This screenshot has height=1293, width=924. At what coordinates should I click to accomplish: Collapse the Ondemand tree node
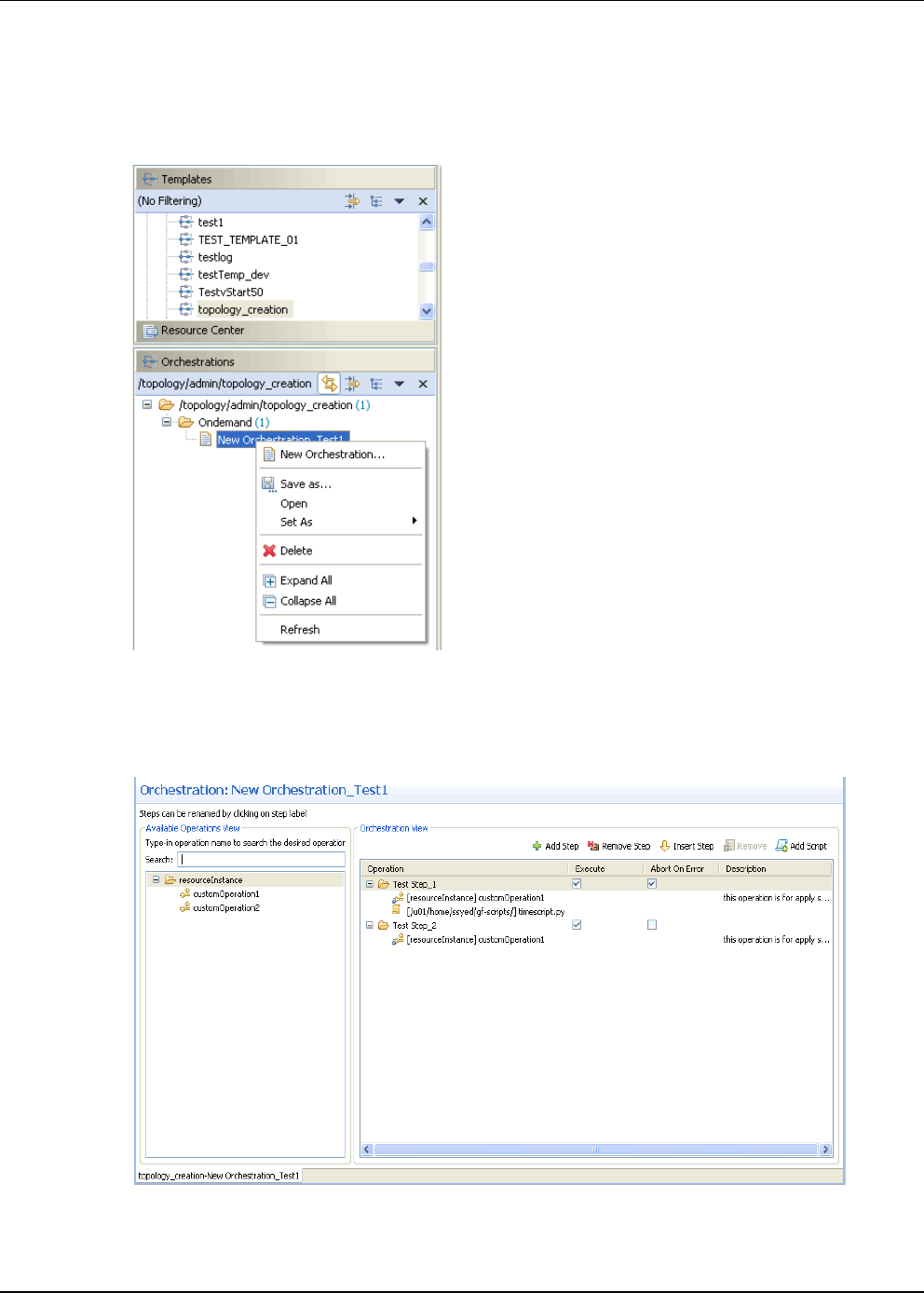pyautogui.click(x=167, y=422)
